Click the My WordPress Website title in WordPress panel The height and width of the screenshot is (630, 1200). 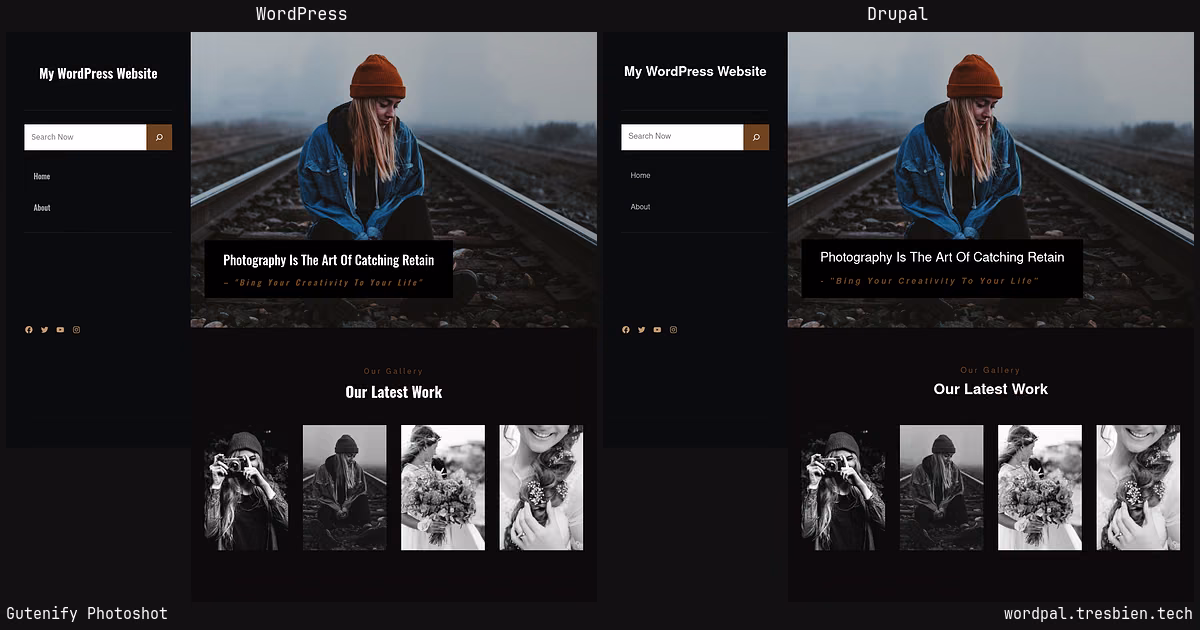point(98,74)
